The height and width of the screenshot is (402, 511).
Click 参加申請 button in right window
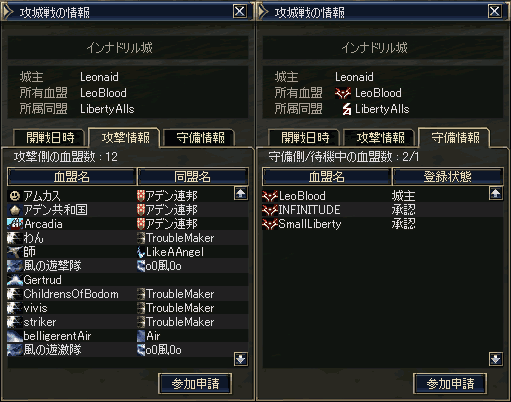tap(450, 384)
